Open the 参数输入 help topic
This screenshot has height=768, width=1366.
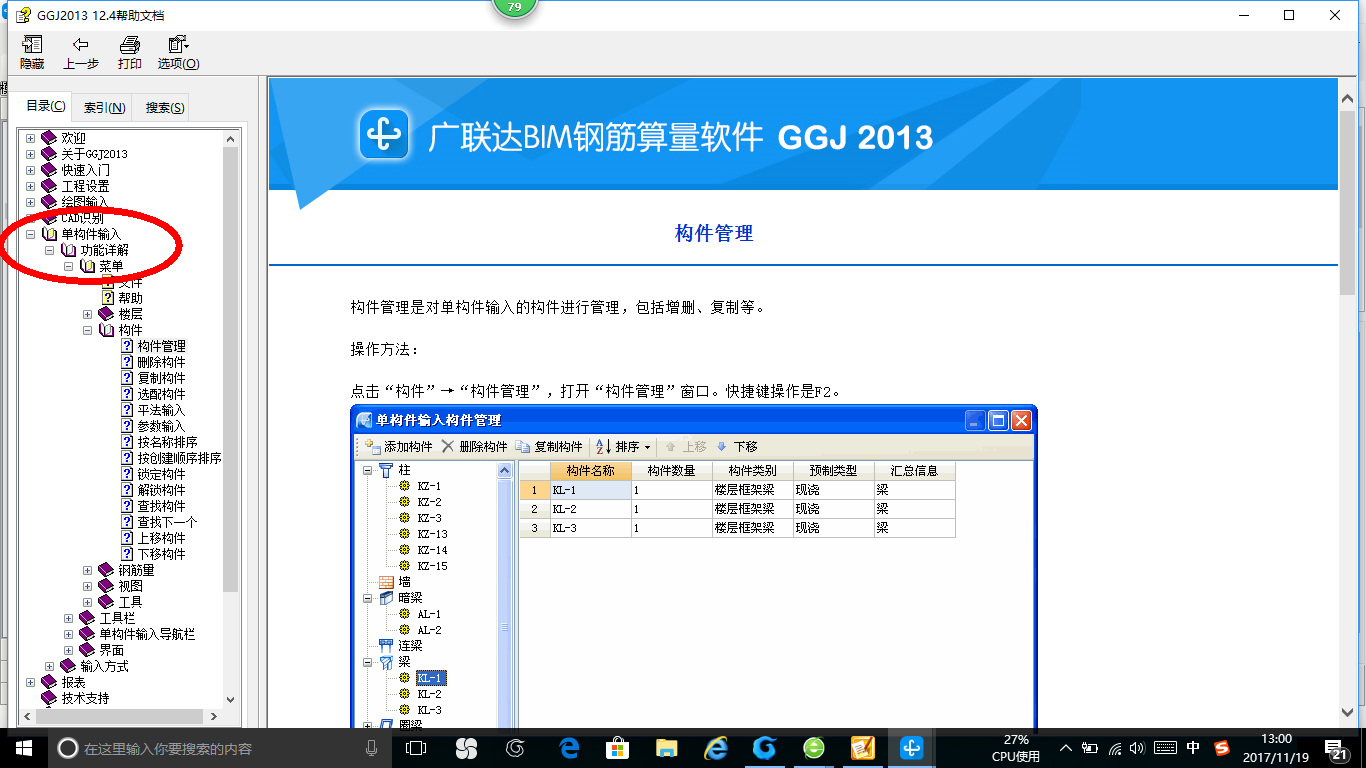(x=161, y=426)
